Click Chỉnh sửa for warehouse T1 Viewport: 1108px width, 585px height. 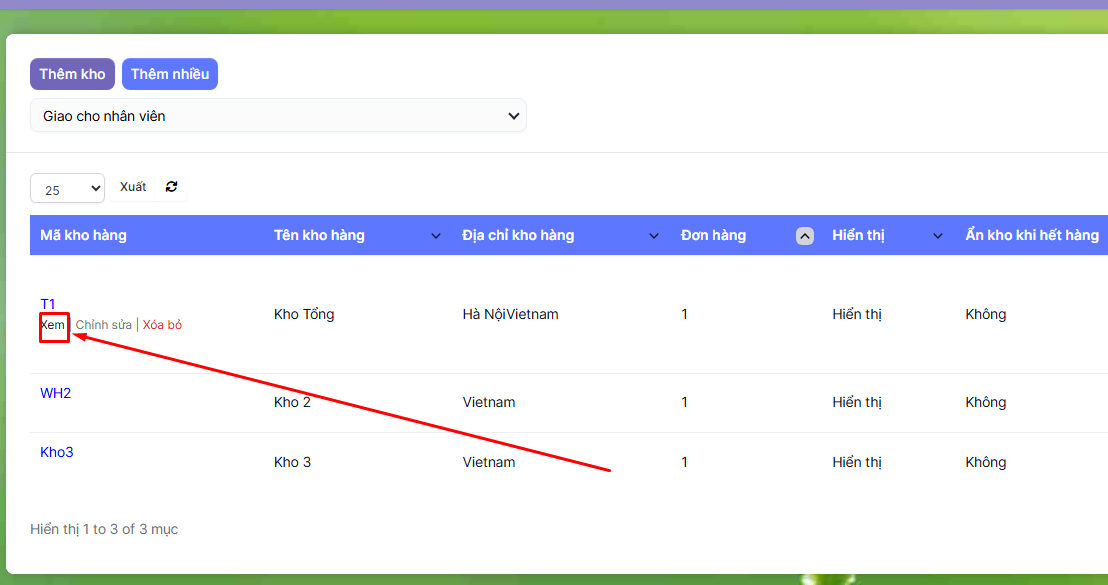point(103,325)
